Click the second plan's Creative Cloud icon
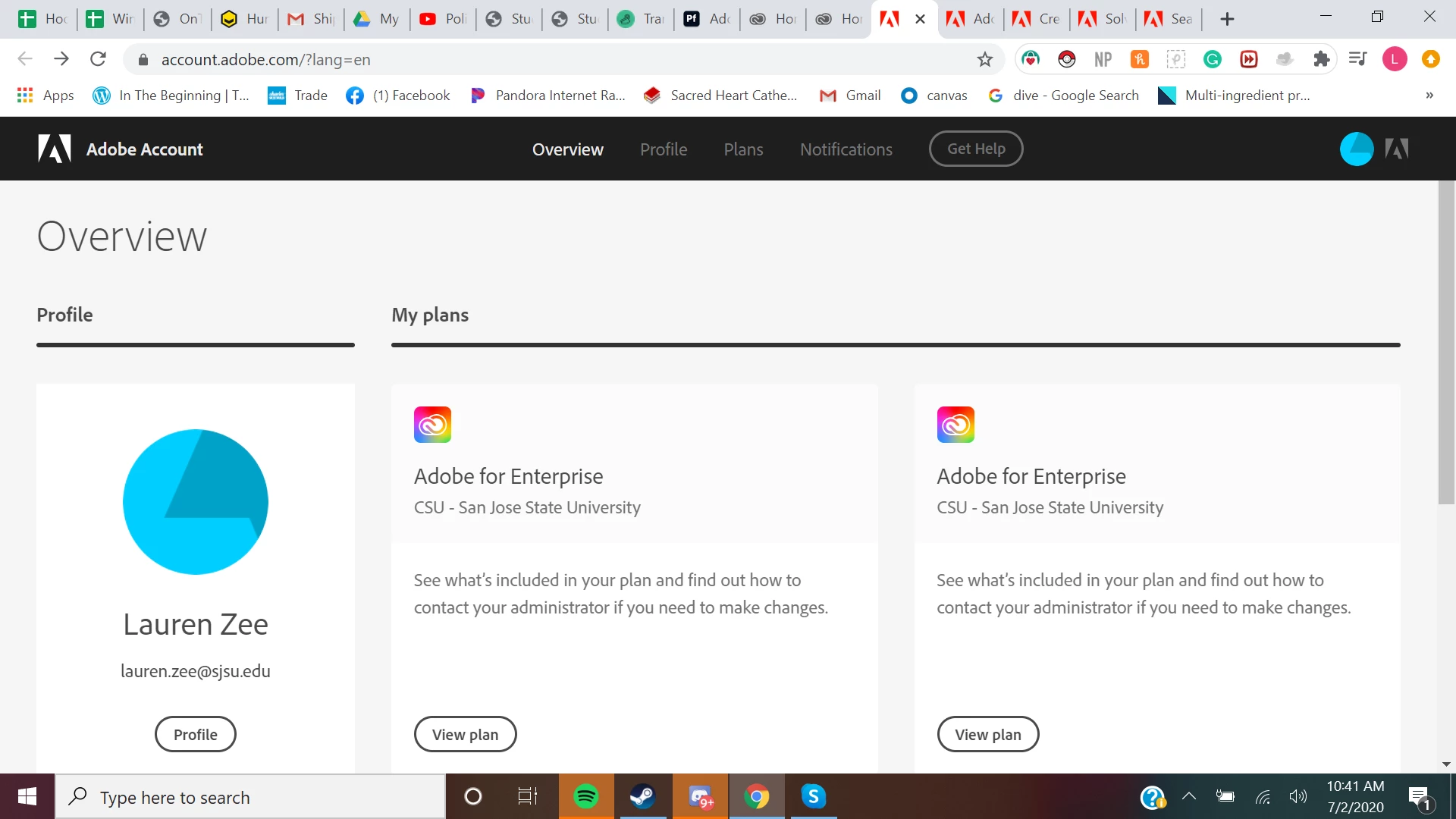The height and width of the screenshot is (819, 1456). 955,425
